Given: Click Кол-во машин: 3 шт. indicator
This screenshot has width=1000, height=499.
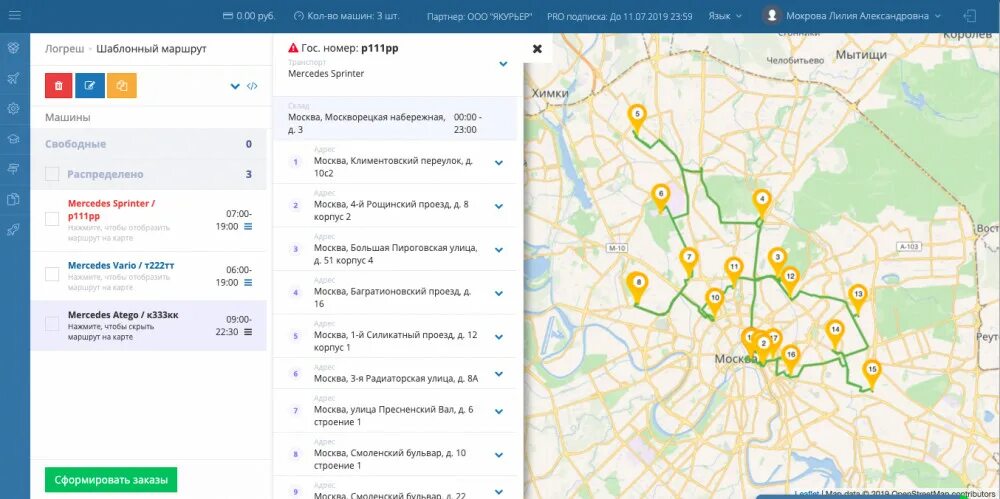Looking at the screenshot, I should [347, 16].
